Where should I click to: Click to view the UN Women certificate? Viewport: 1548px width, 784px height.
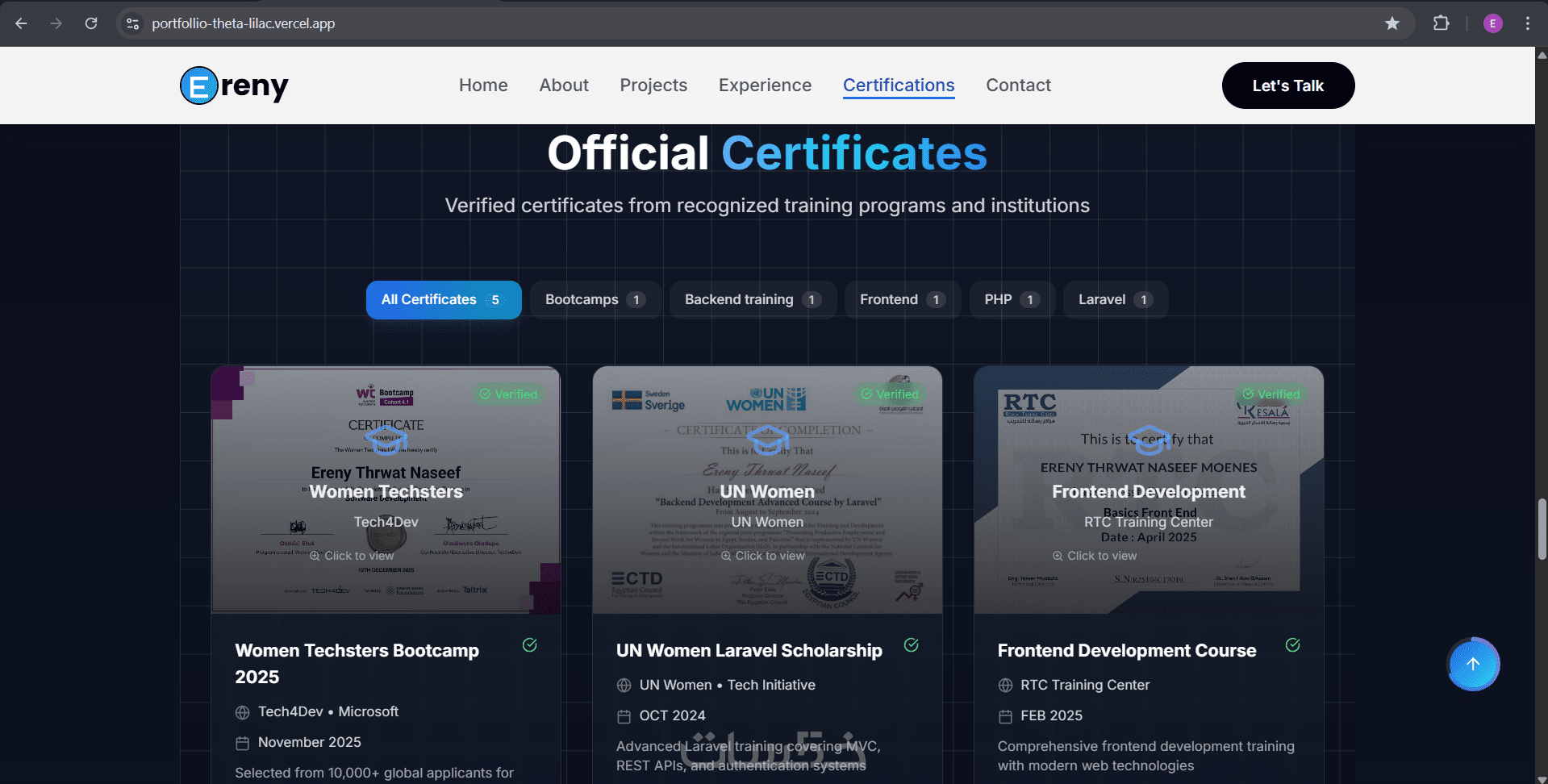762,556
